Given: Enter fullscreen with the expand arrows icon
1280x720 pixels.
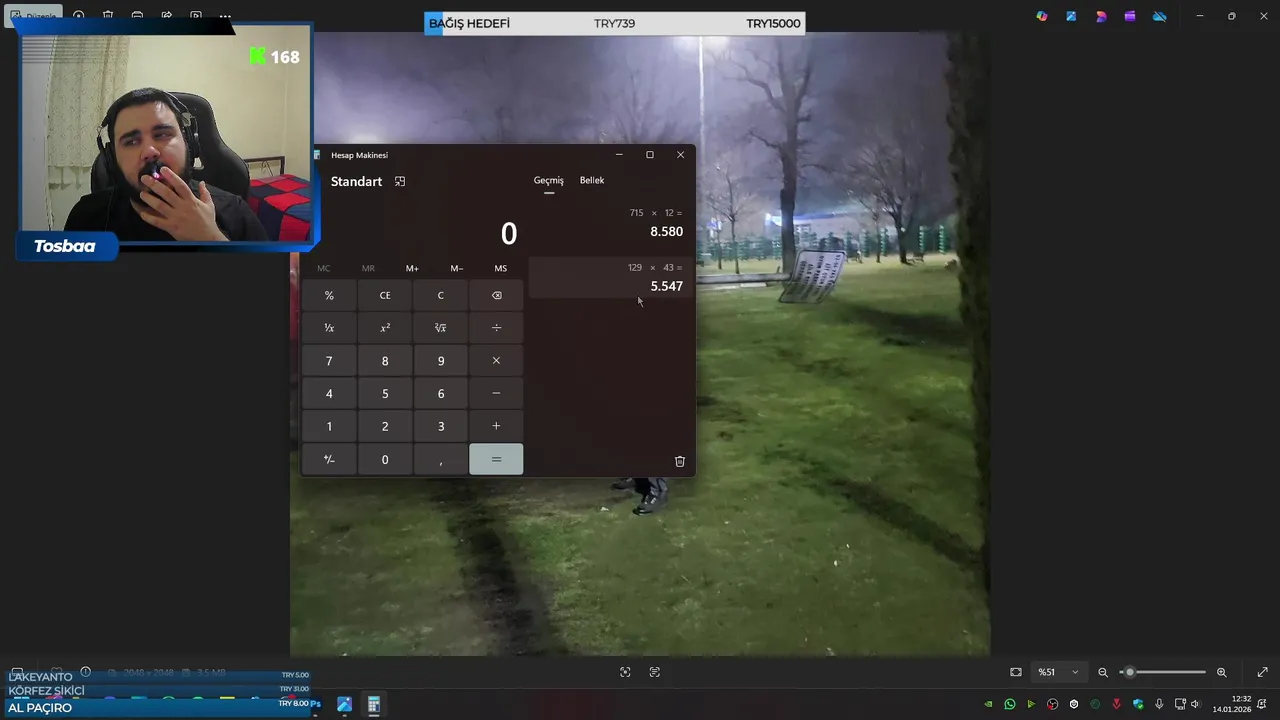Looking at the screenshot, I should [x=1262, y=672].
